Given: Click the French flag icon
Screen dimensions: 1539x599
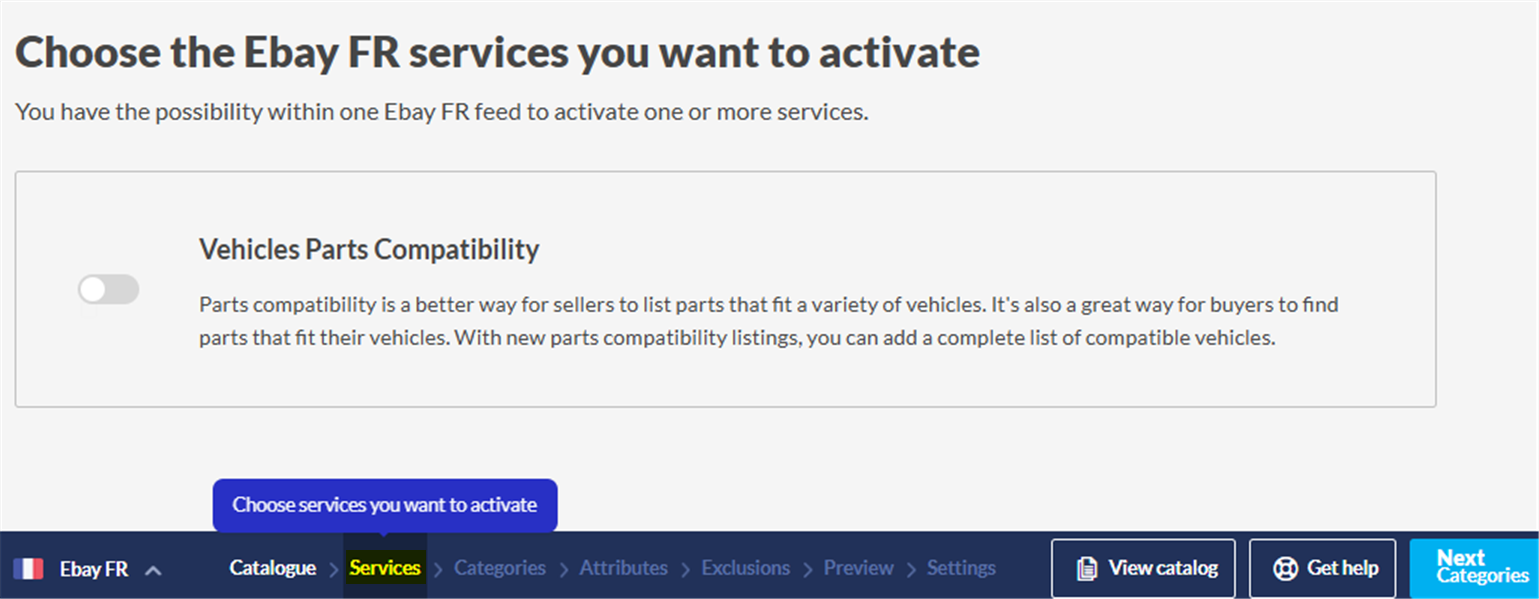Looking at the screenshot, I should 29,569.
